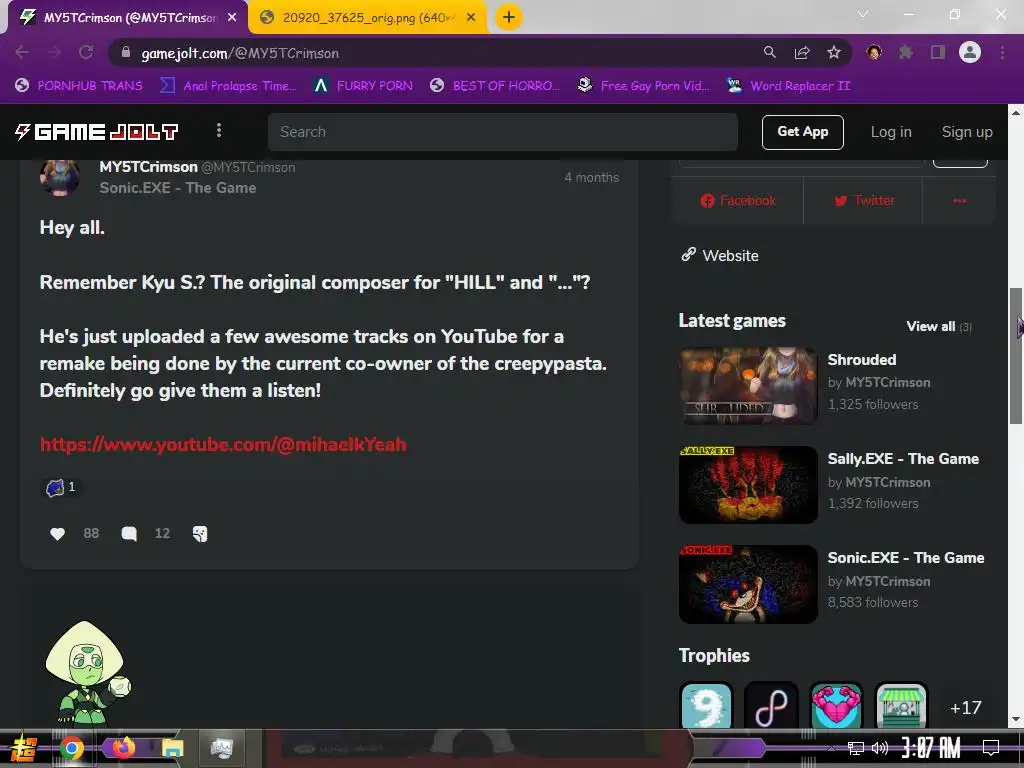Click the Peridot character image
1024x768 pixels.
click(x=88, y=675)
